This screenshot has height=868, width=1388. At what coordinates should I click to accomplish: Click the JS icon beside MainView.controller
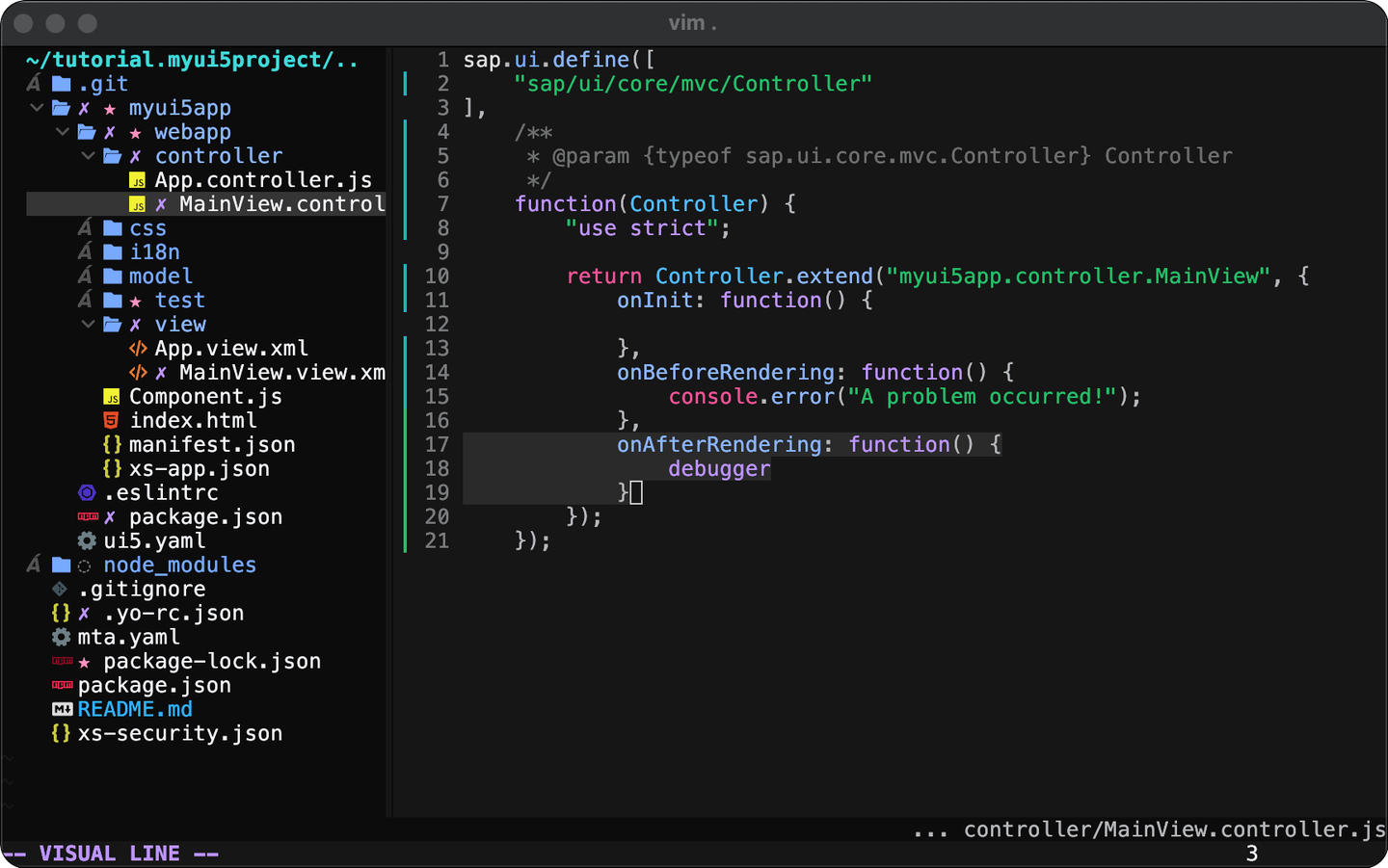[x=138, y=204]
